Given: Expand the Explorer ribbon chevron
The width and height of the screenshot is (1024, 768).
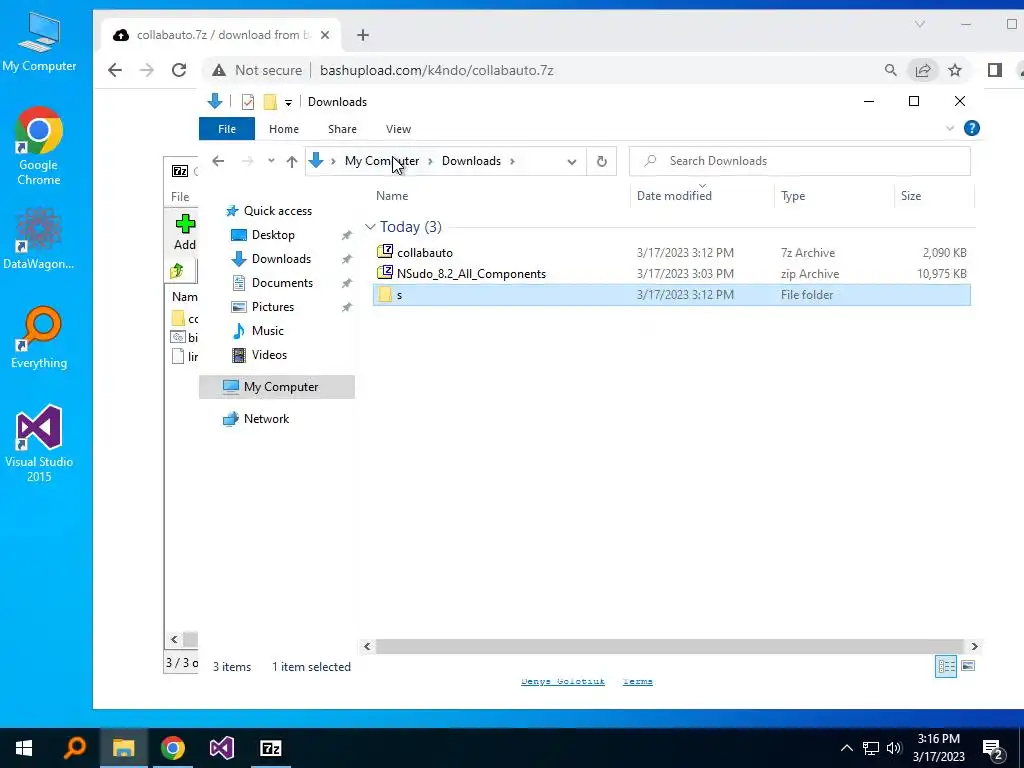Looking at the screenshot, I should tap(950, 129).
